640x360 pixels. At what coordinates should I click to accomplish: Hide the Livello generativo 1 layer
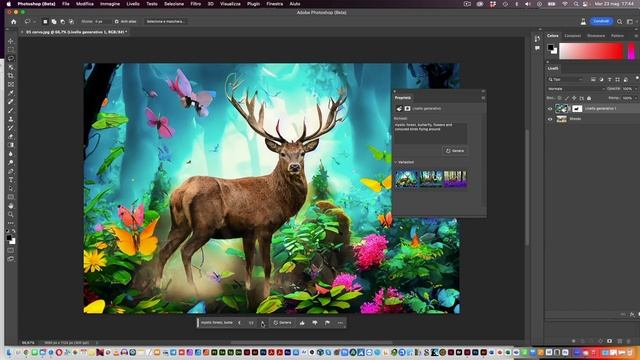550,109
